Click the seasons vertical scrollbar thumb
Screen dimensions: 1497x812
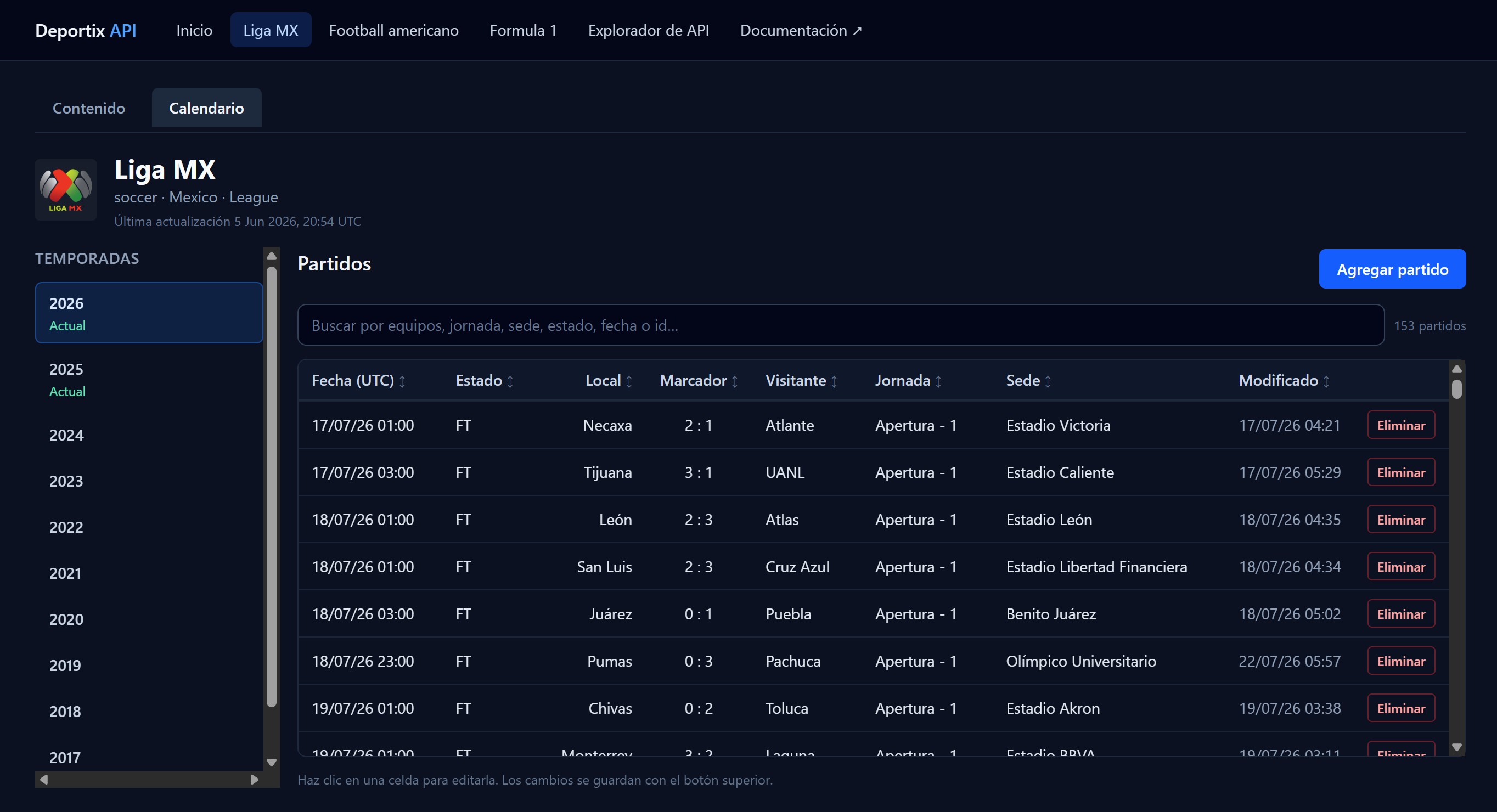tap(272, 487)
